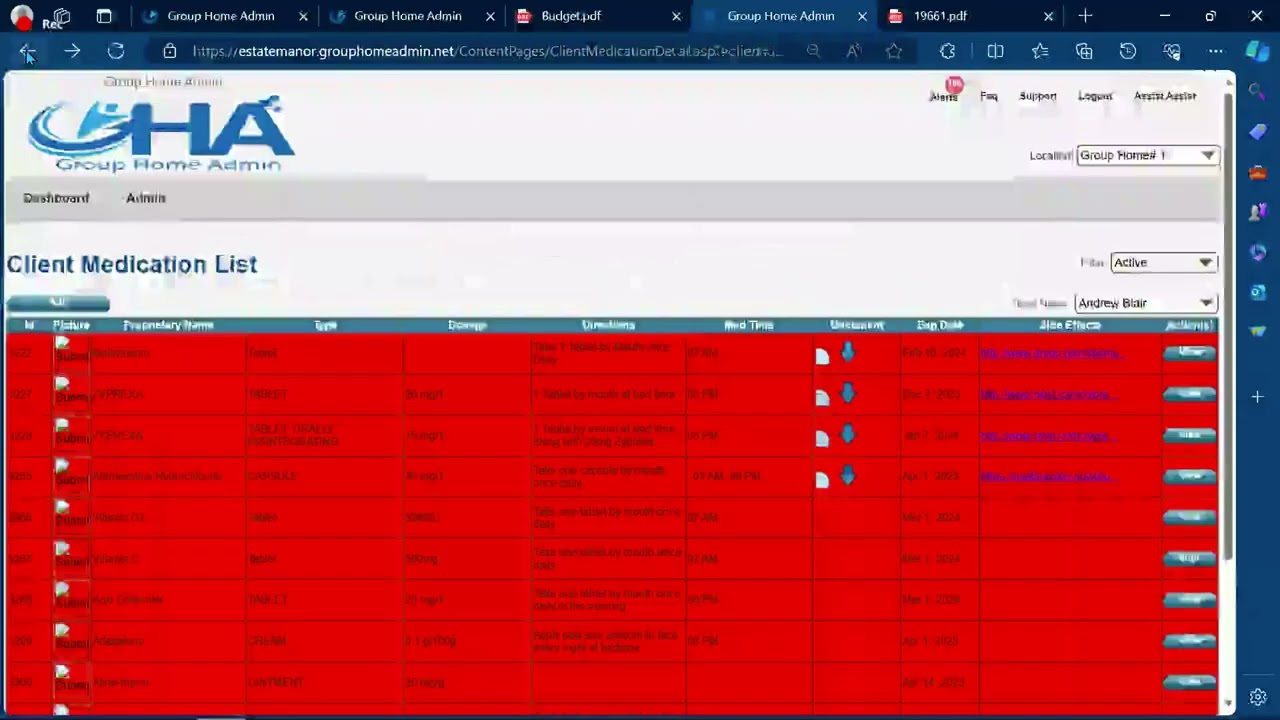Screen dimensions: 1280x720
Task: Switch to the Budget.pdf tab
Action: point(597,16)
